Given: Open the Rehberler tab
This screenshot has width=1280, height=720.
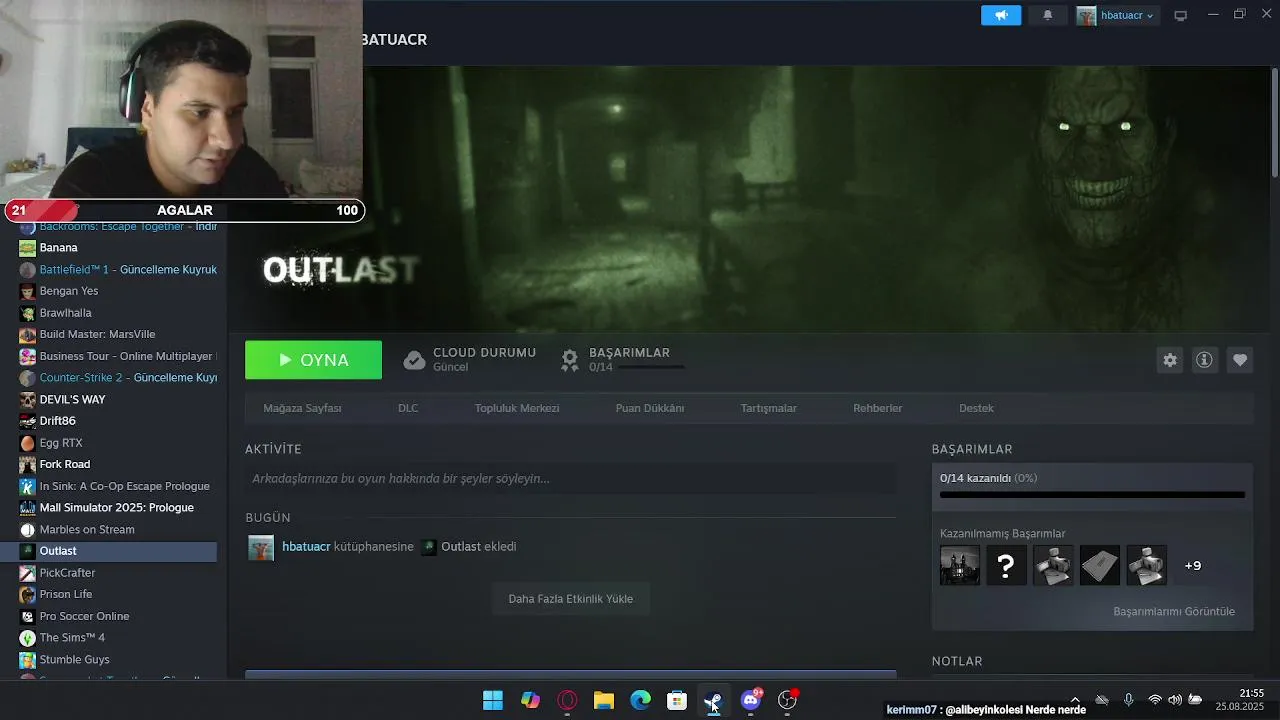Looking at the screenshot, I should click(878, 408).
